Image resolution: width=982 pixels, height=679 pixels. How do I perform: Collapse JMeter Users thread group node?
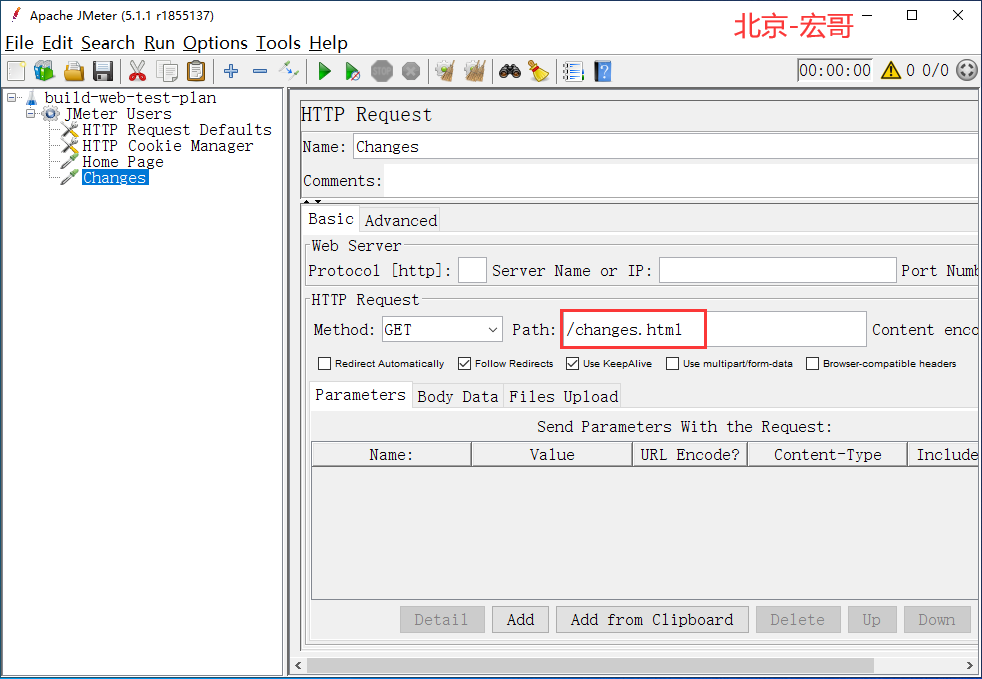[30, 114]
